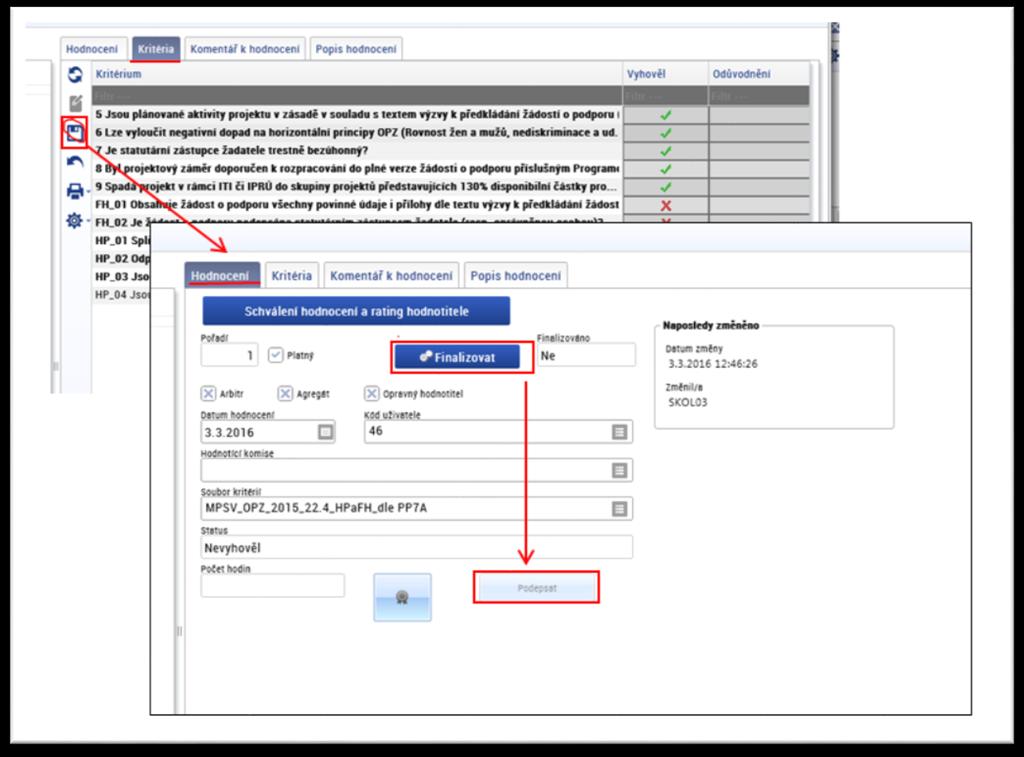Image resolution: width=1024 pixels, height=757 pixels.
Task: Select criterion row 6 Lze vyloučit negativní dopad
Action: [x=357, y=133]
